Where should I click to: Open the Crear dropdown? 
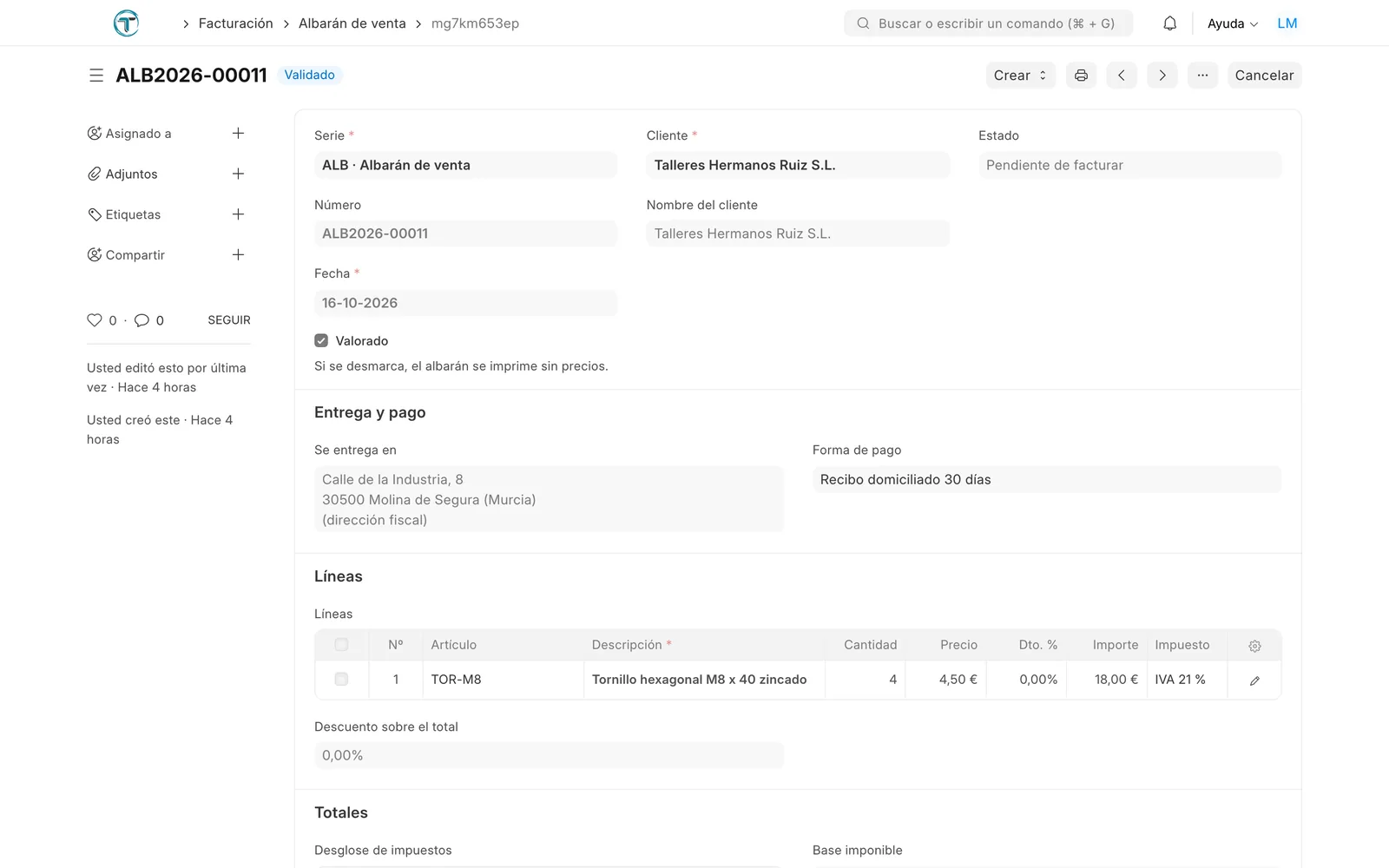(1021, 76)
